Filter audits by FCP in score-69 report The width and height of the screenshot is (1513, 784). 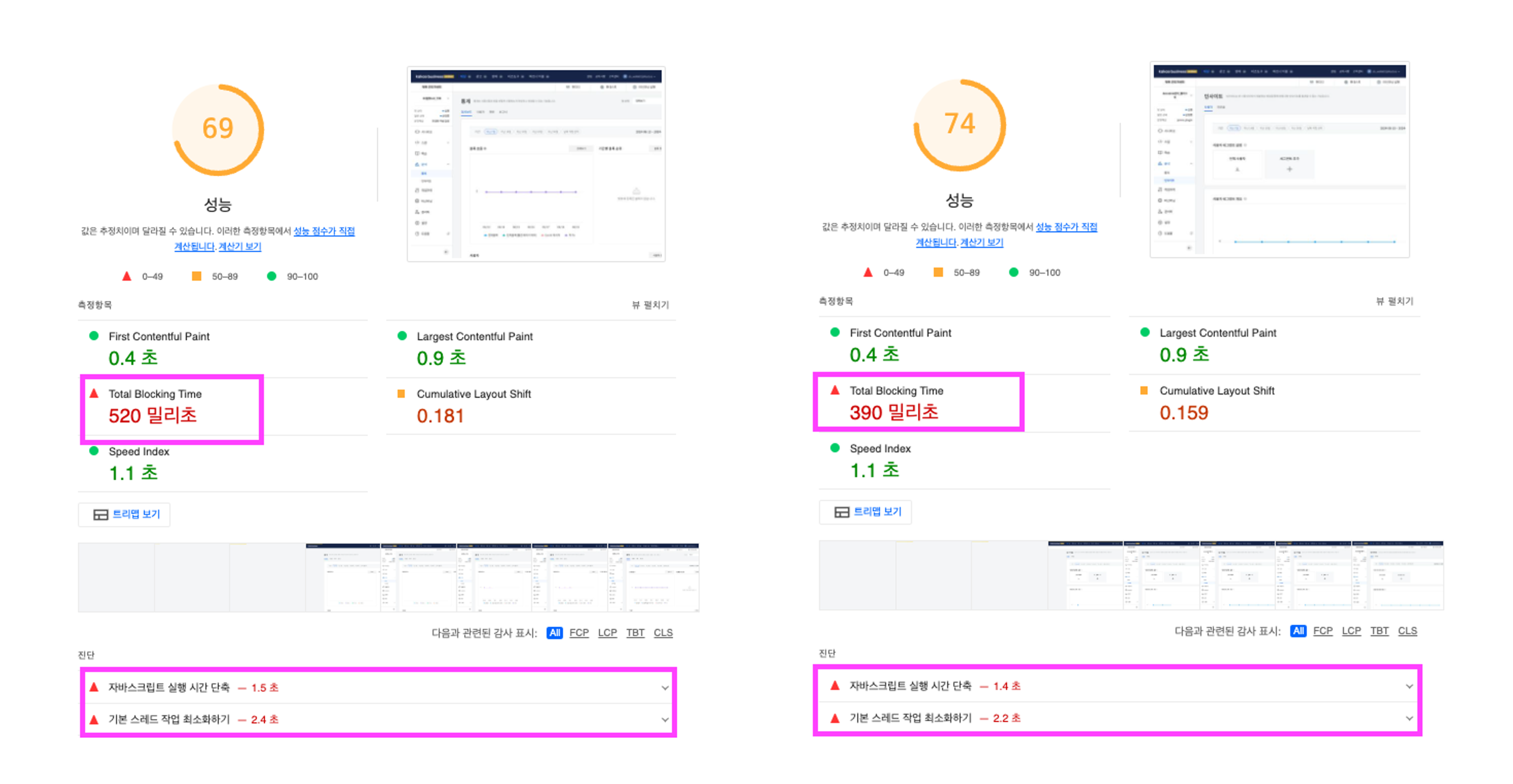(x=579, y=633)
